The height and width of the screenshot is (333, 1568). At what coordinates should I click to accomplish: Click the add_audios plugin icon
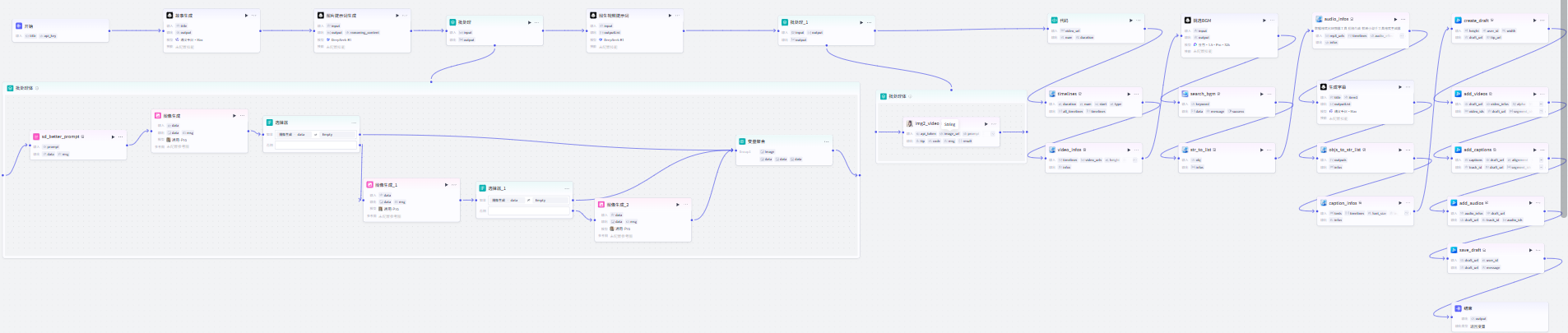click(1454, 203)
